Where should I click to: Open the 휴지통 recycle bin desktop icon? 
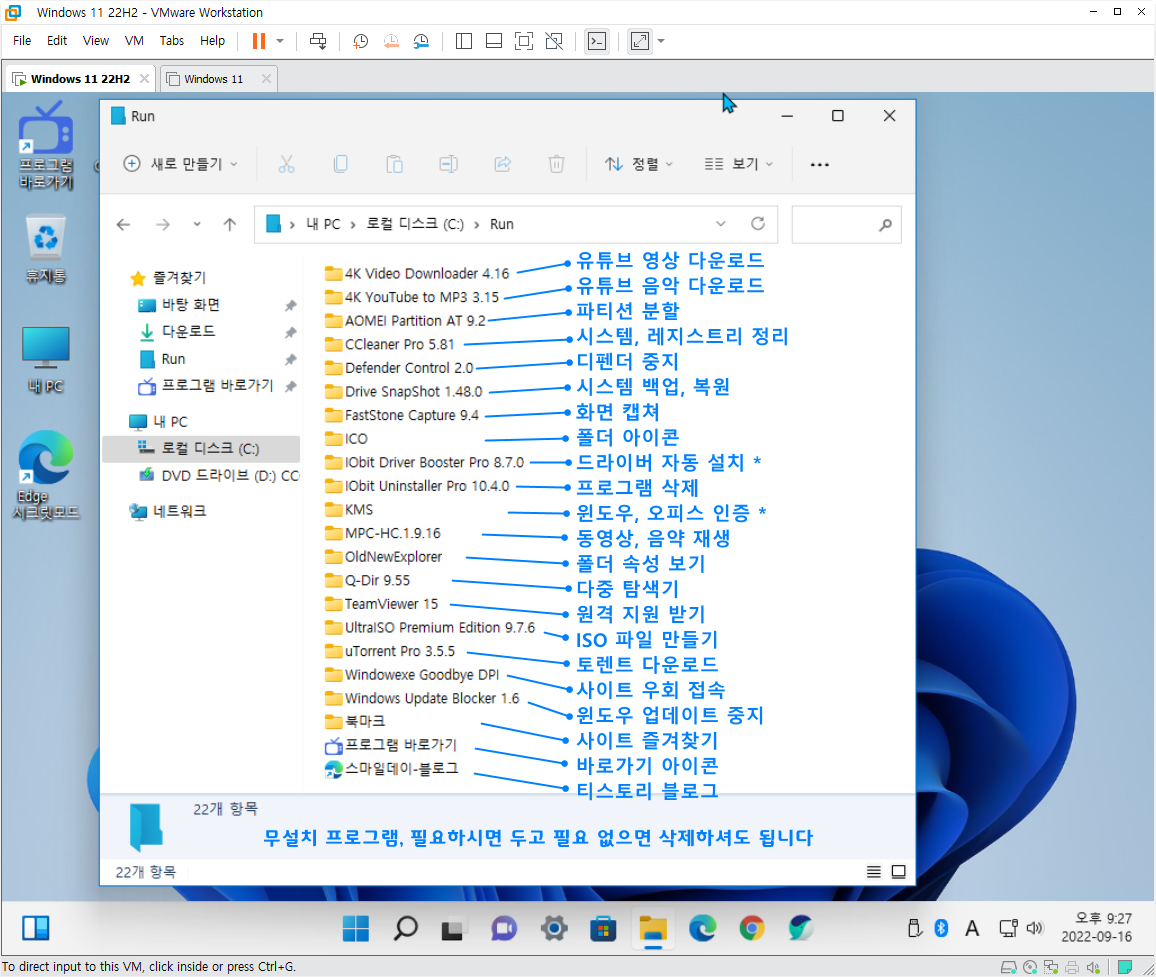(x=46, y=248)
